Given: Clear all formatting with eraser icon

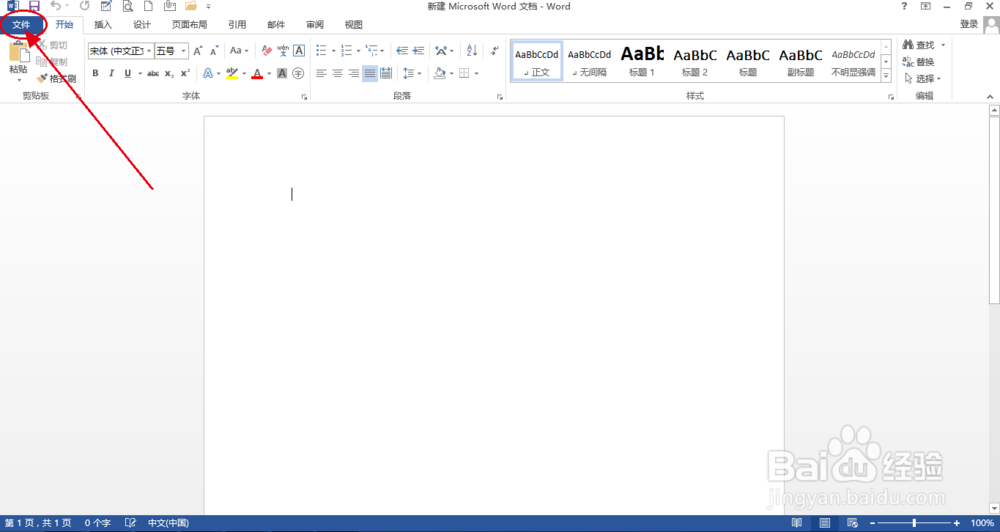Looking at the screenshot, I should tap(267, 50).
